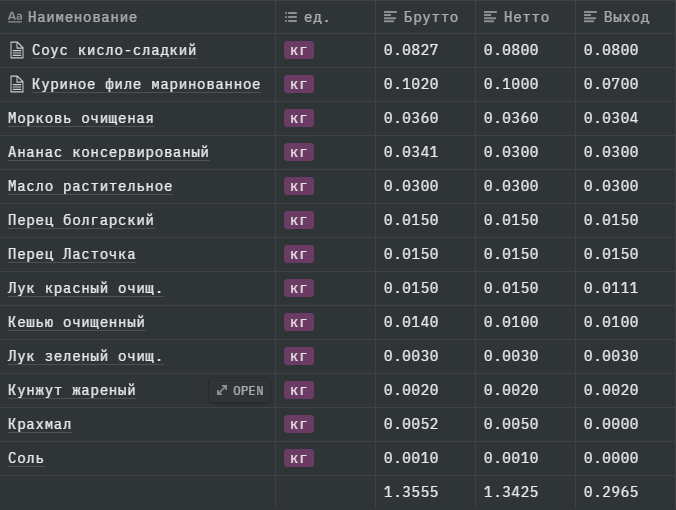Image resolution: width=676 pixels, height=510 pixels.
Task: Click the кг tag in Перец болгарский row
Action: pos(299,220)
